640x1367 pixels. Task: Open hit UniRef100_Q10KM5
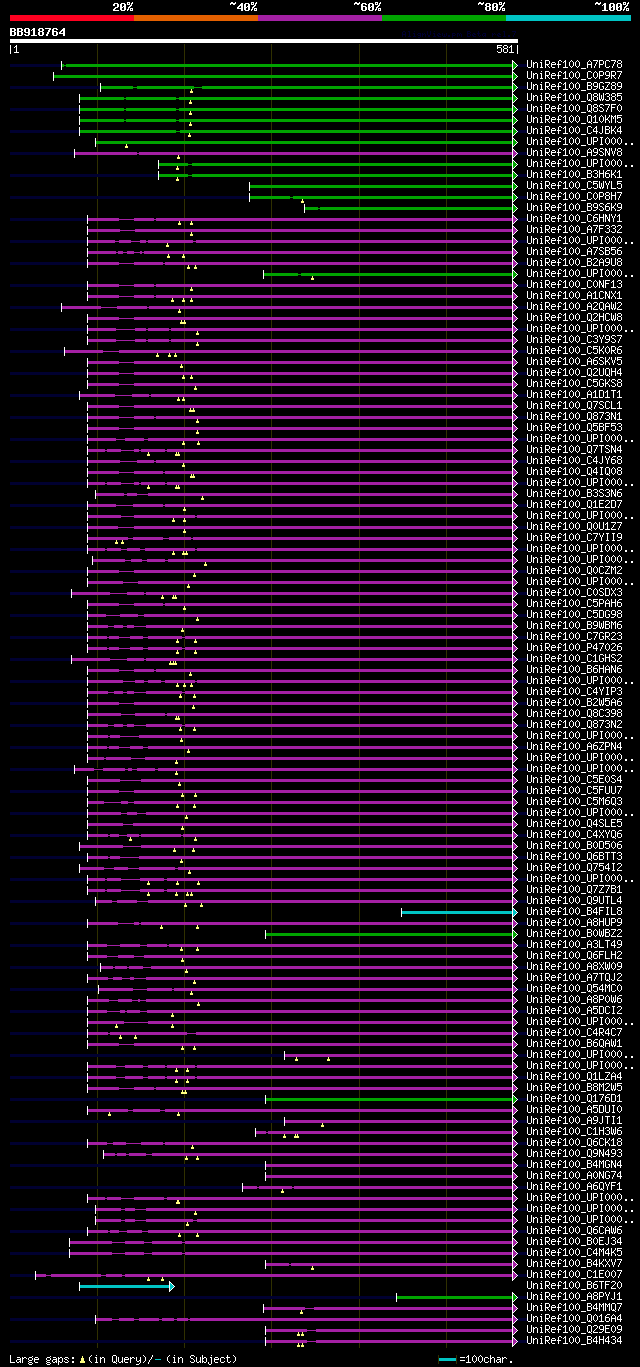pyautogui.click(x=574, y=119)
